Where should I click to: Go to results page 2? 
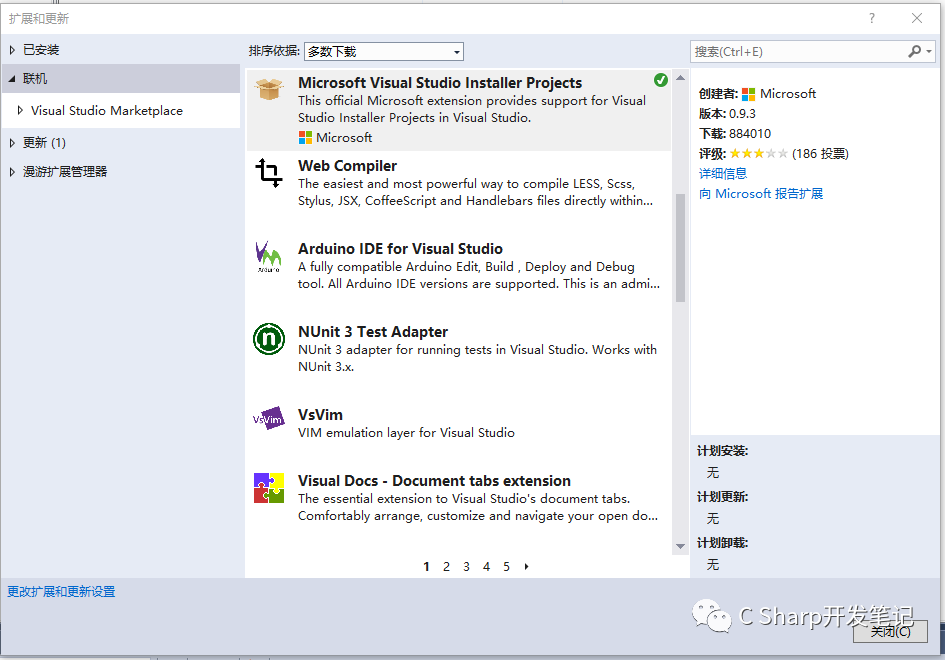pyautogui.click(x=446, y=567)
